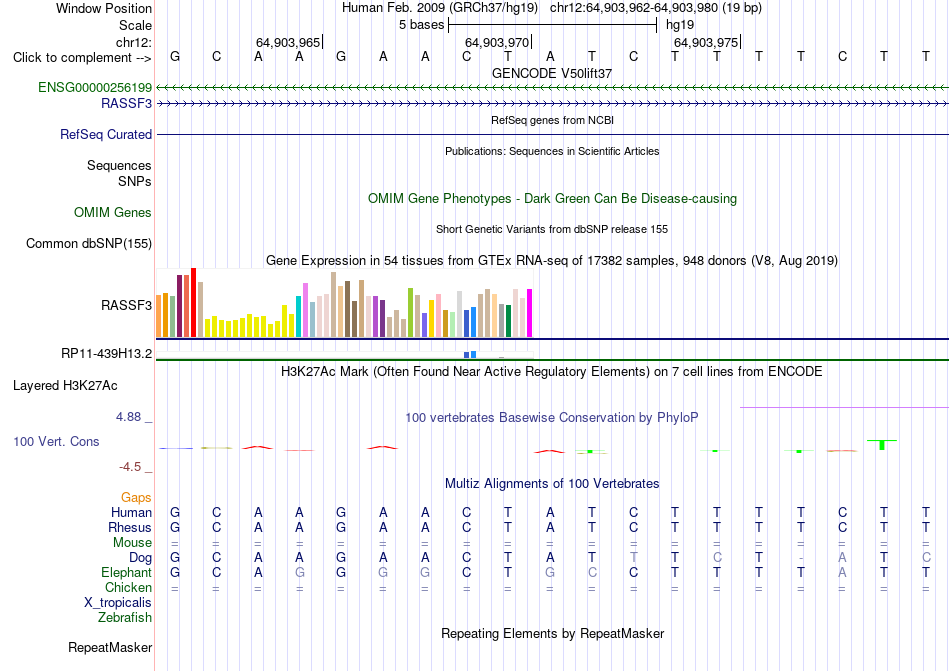Click the GTEx Gene Expression track title
Viewport: 950px width, 671px height.
(x=552, y=260)
